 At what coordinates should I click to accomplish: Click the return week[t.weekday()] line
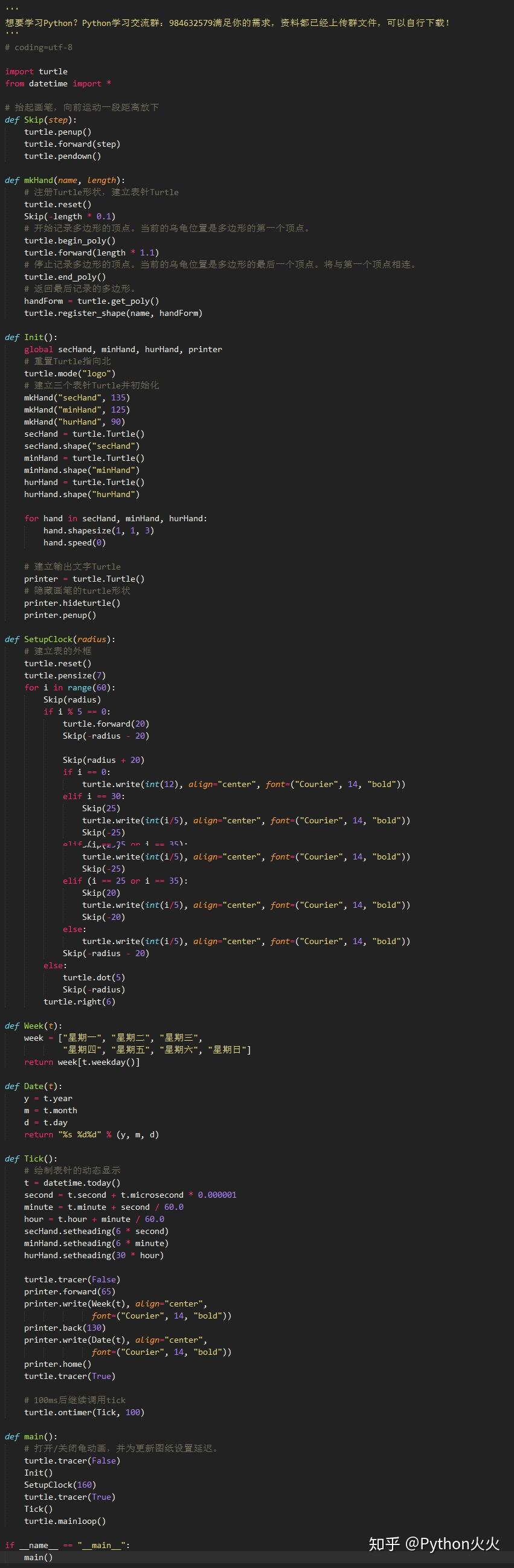[x=82, y=1062]
